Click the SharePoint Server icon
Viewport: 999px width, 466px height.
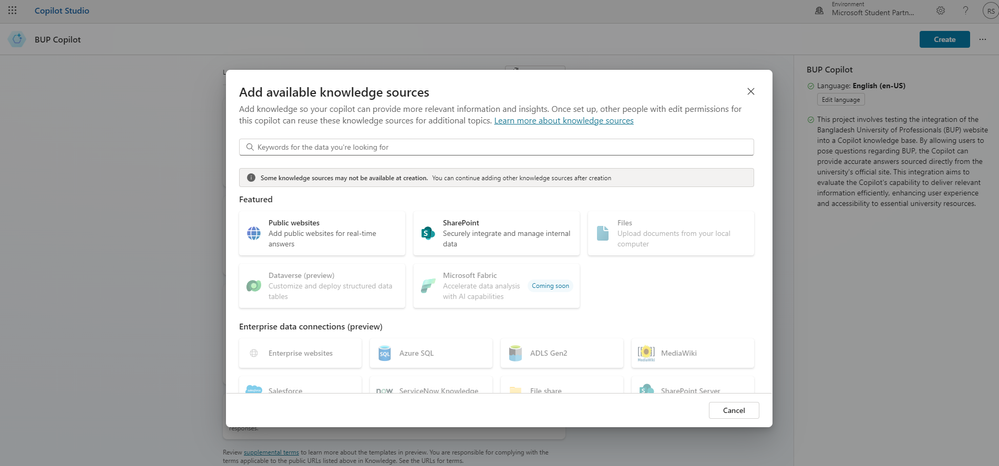[646, 390]
